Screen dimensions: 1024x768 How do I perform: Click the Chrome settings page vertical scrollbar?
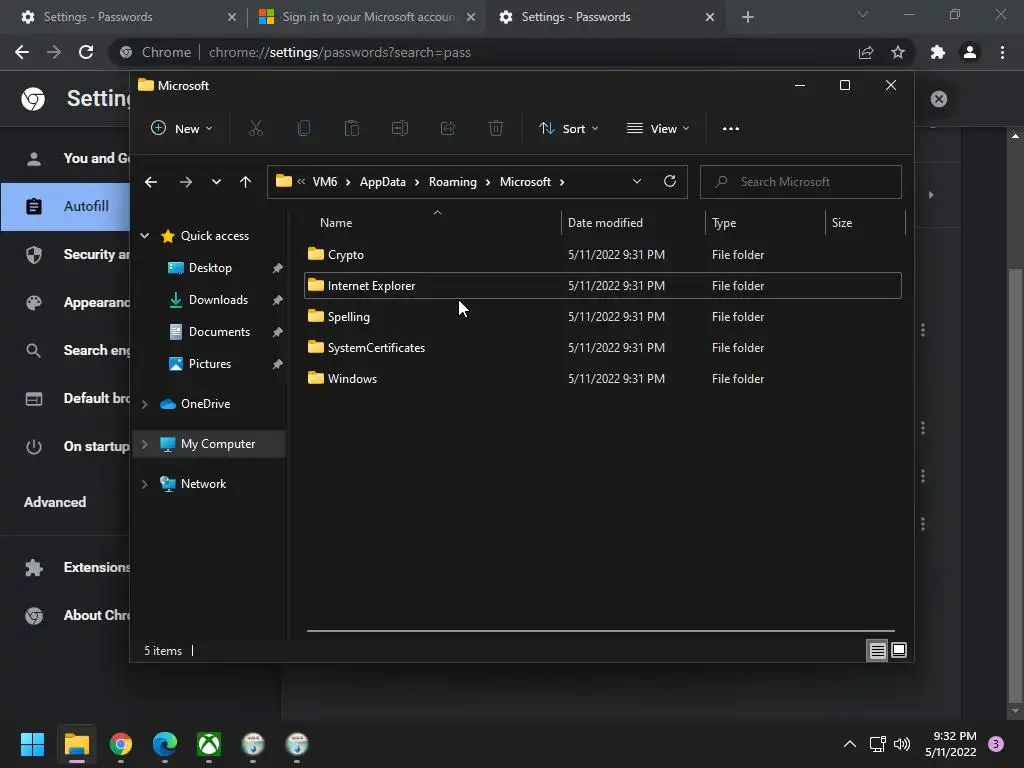coord(1015,483)
